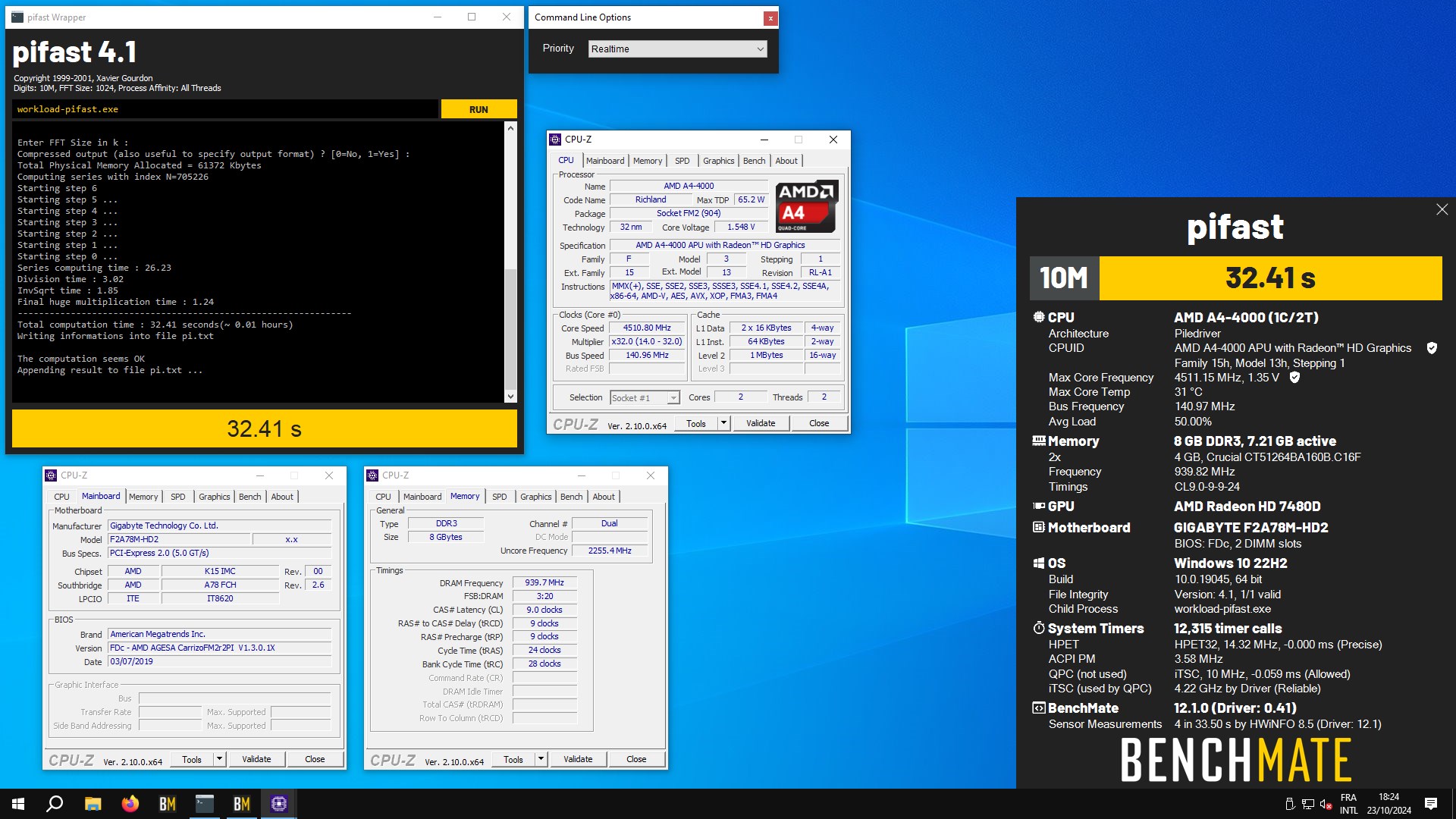This screenshot has width=1456, height=819.
Task: Click the RUN button in pifast Wrapper
Action: 479,109
